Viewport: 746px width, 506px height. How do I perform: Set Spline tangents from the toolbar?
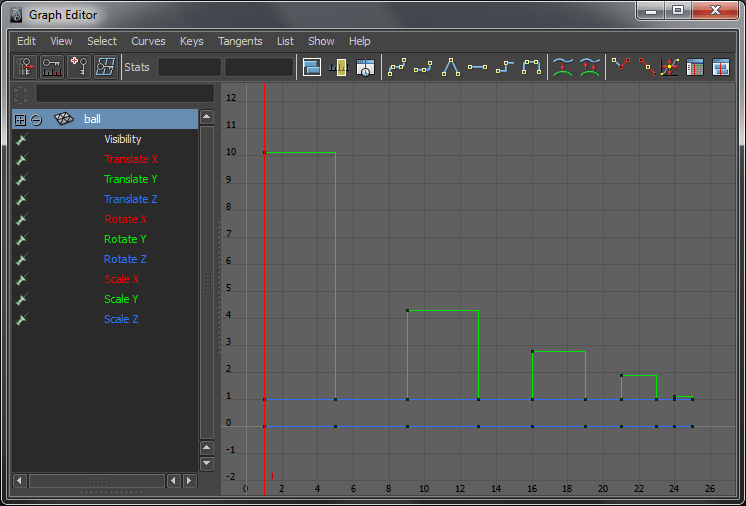[397, 67]
